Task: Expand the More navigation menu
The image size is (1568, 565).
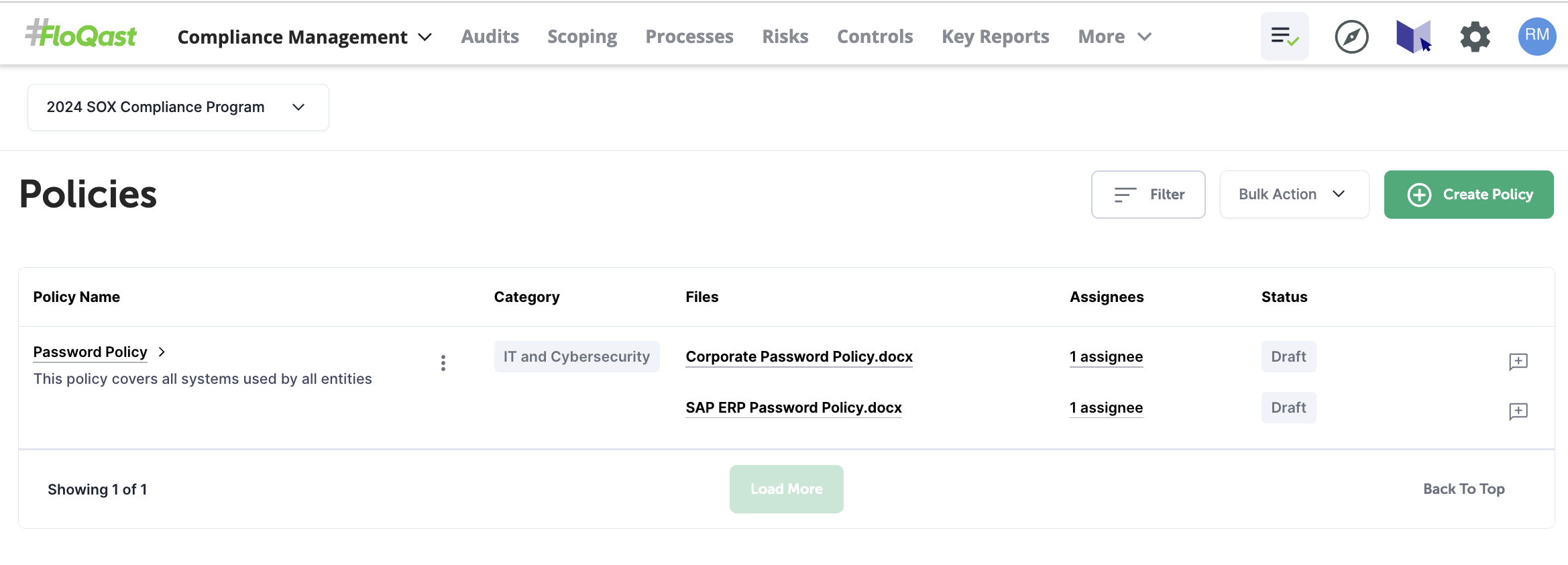Action: (1115, 37)
